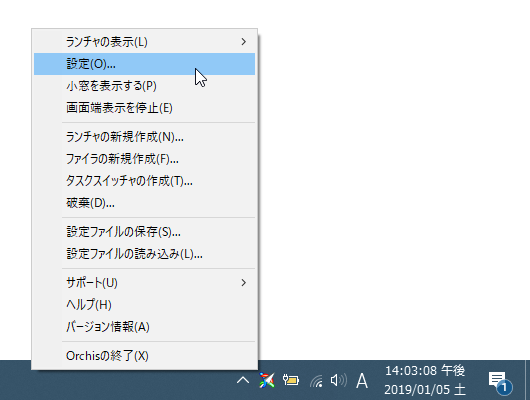Open the サポート(U) submenu
The height and width of the screenshot is (400, 530).
(144, 283)
